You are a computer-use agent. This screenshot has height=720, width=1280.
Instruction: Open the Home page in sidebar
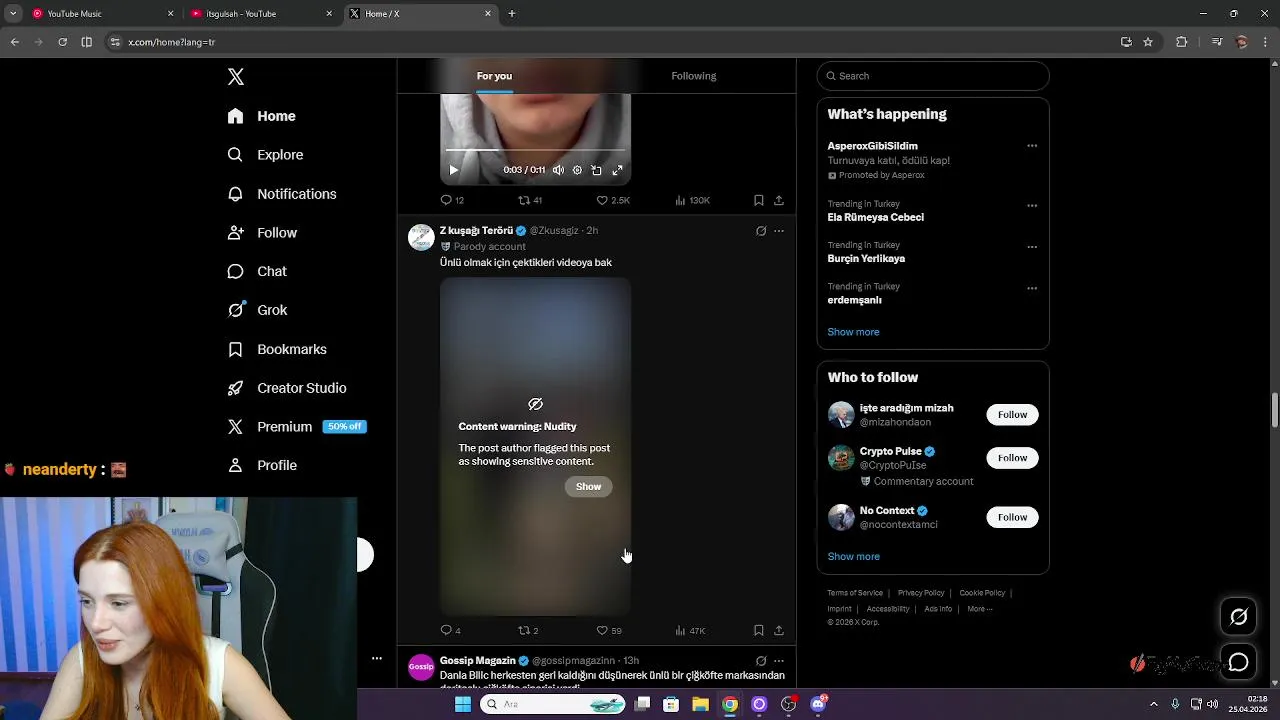pyautogui.click(x=262, y=116)
